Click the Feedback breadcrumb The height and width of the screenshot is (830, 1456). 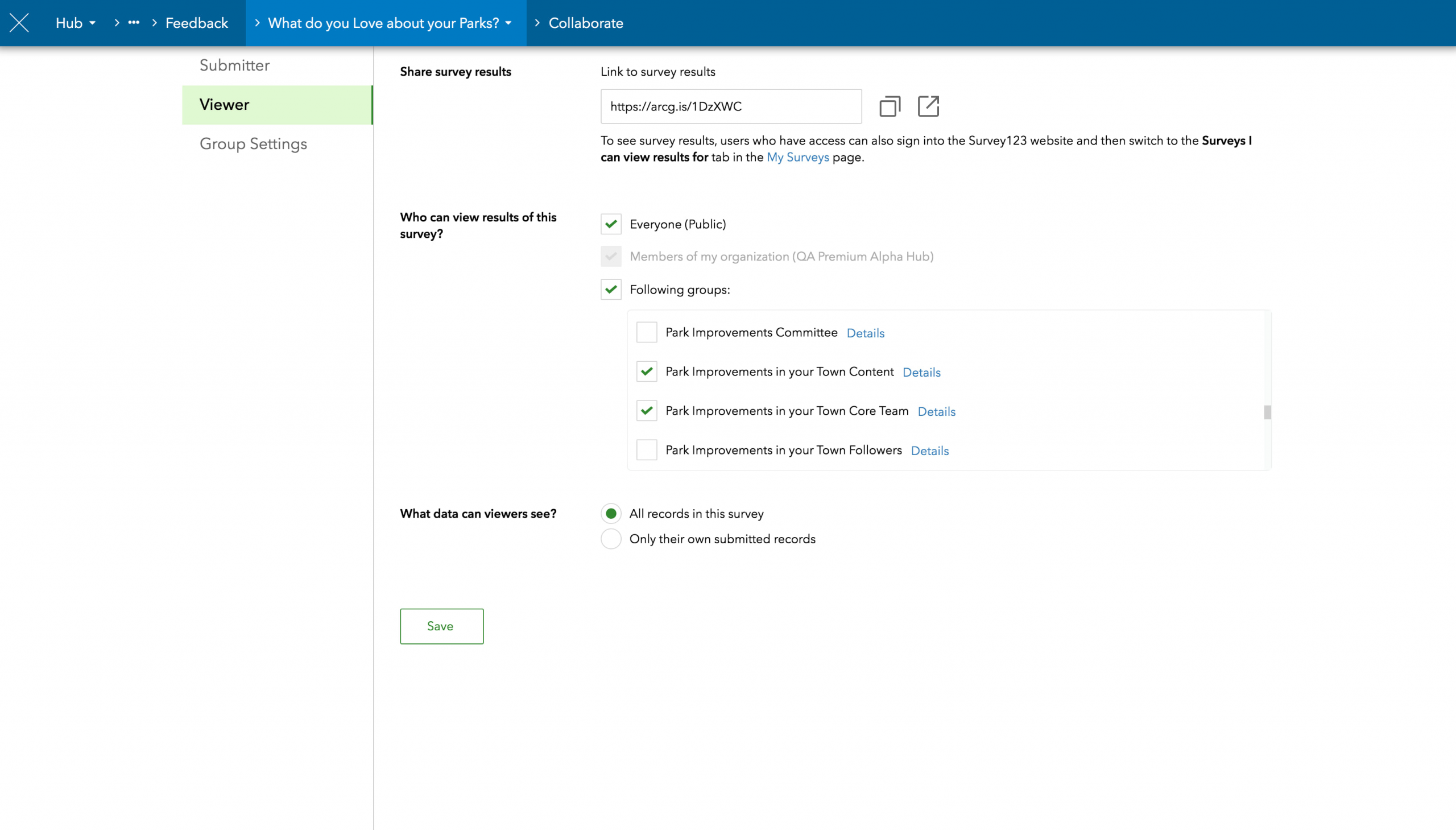click(197, 23)
